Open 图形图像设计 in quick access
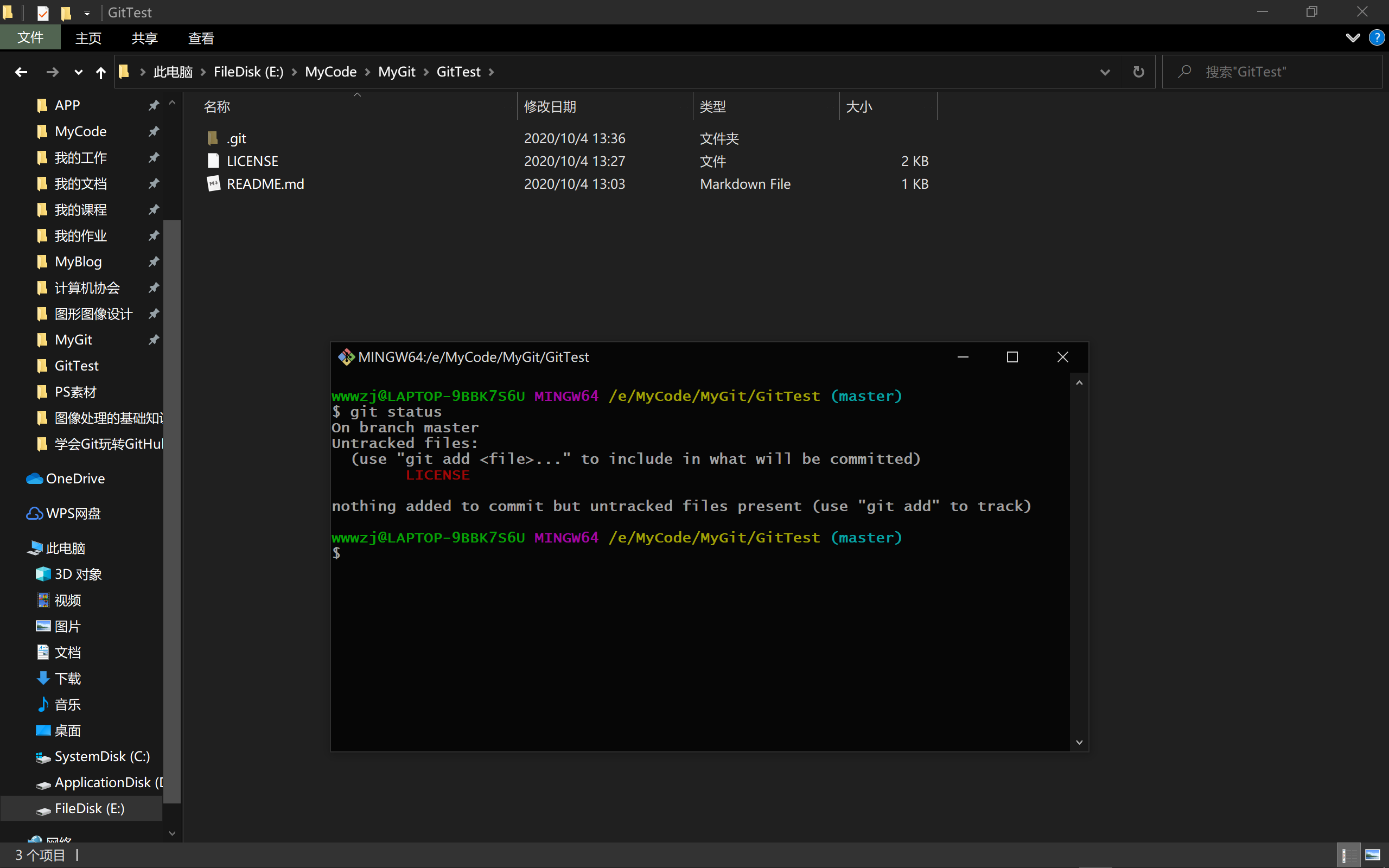 [93, 314]
